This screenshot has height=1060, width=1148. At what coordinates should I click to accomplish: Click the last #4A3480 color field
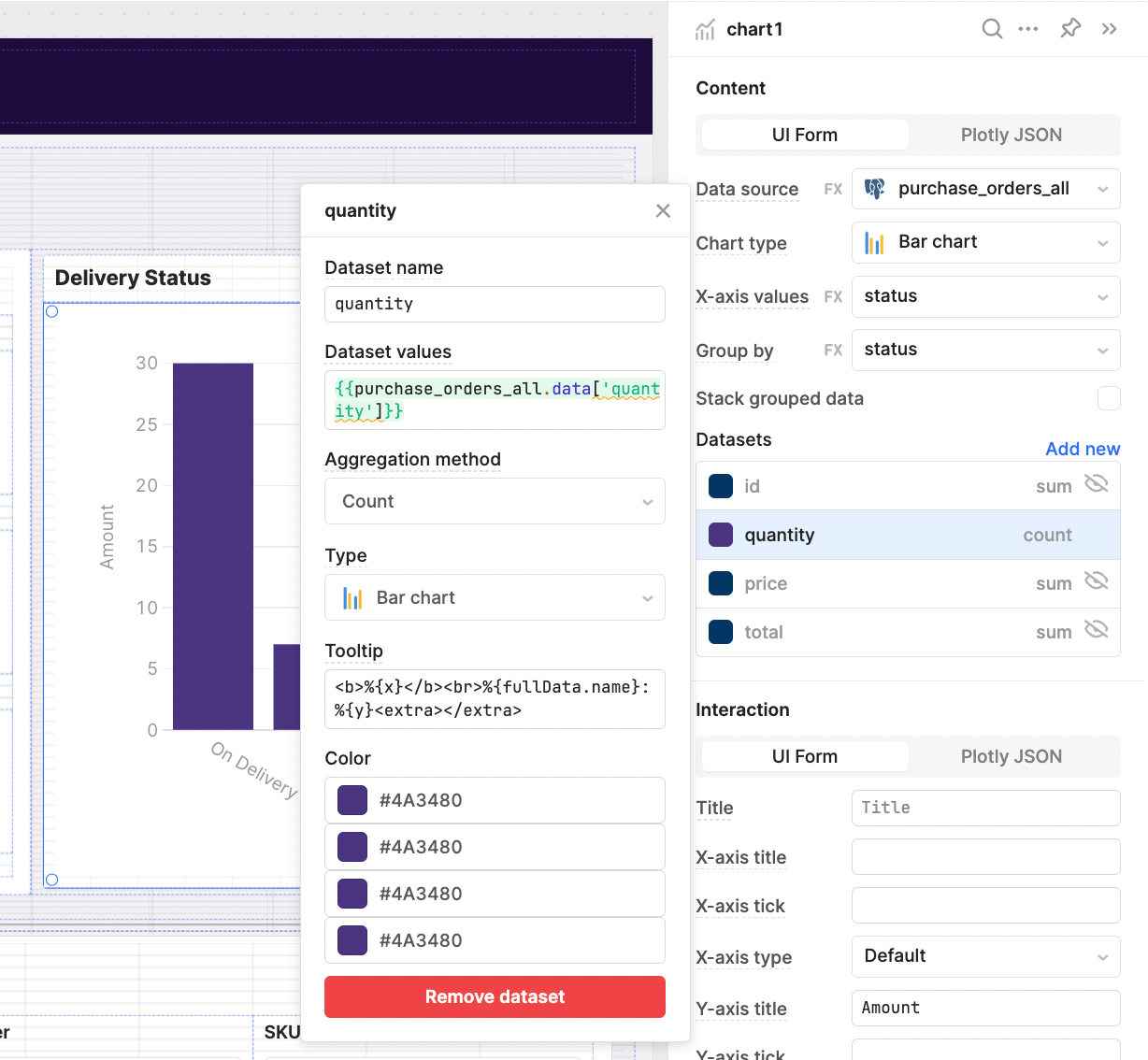click(495, 940)
